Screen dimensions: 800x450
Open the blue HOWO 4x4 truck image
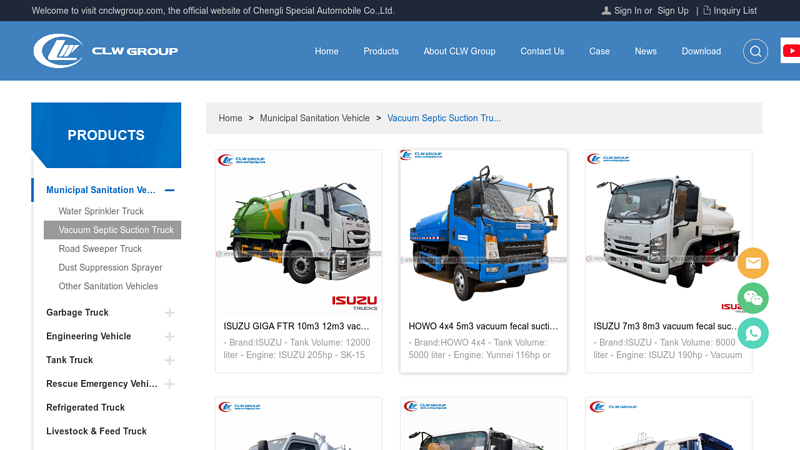coord(484,232)
